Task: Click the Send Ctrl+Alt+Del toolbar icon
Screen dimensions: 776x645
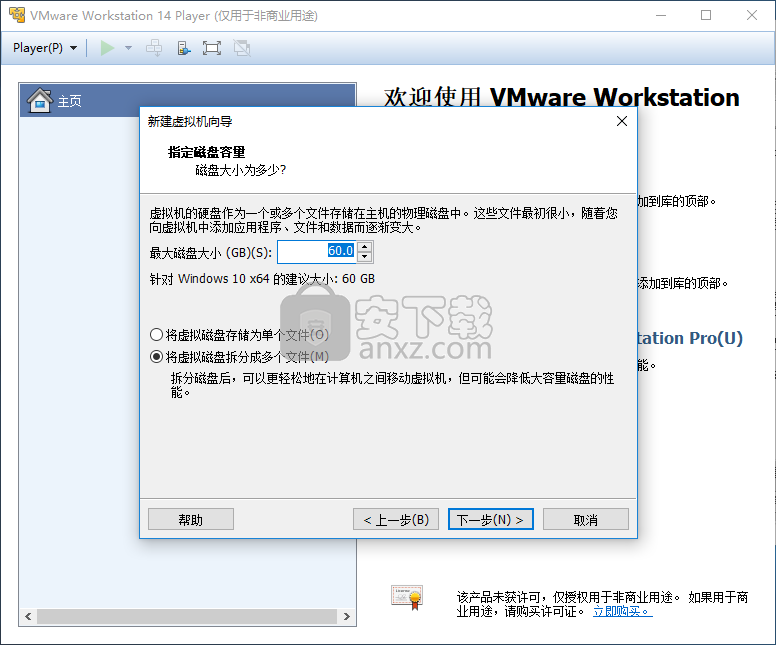Action: pos(154,48)
